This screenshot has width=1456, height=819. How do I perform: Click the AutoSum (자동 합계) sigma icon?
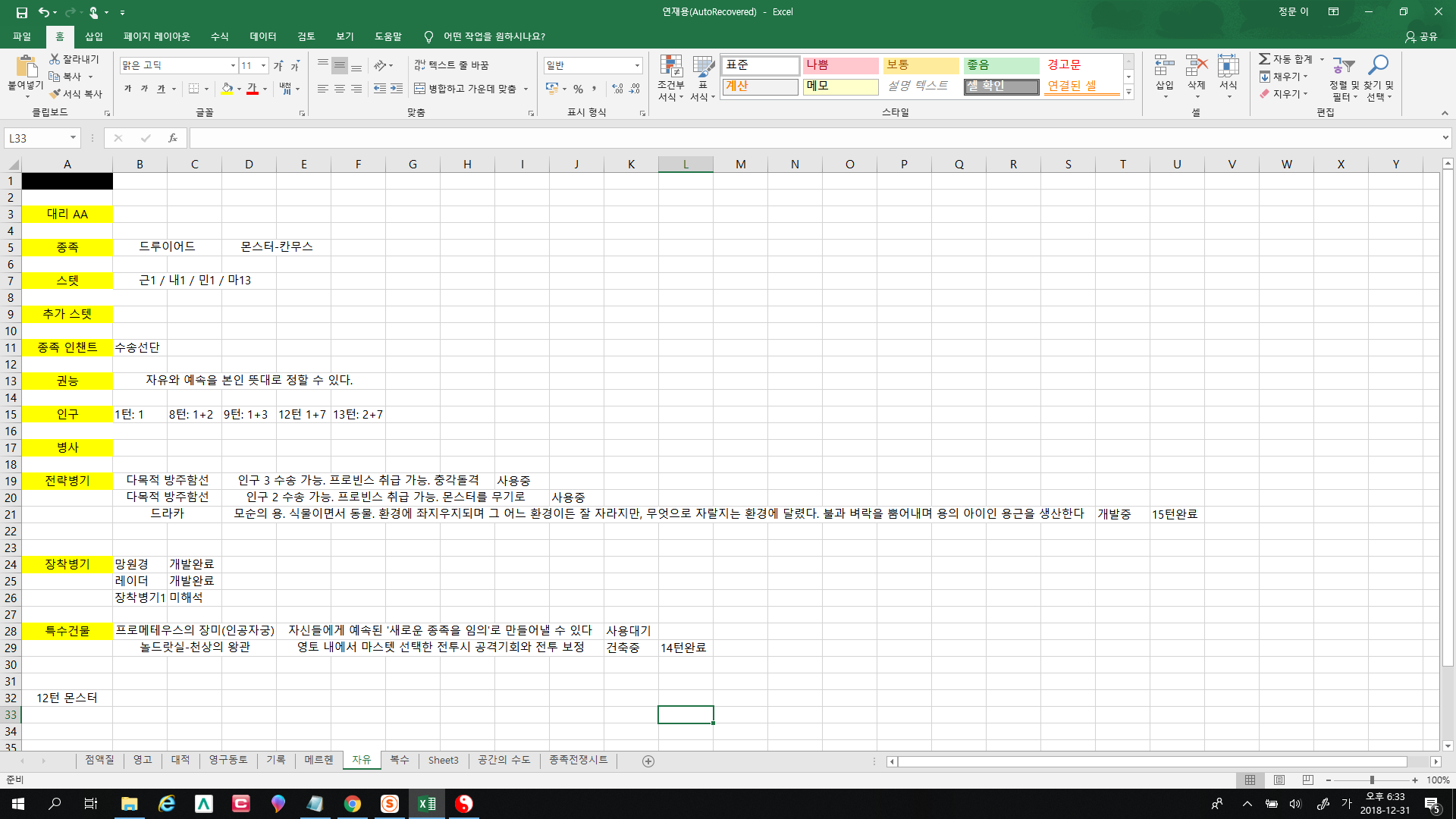pos(1264,59)
